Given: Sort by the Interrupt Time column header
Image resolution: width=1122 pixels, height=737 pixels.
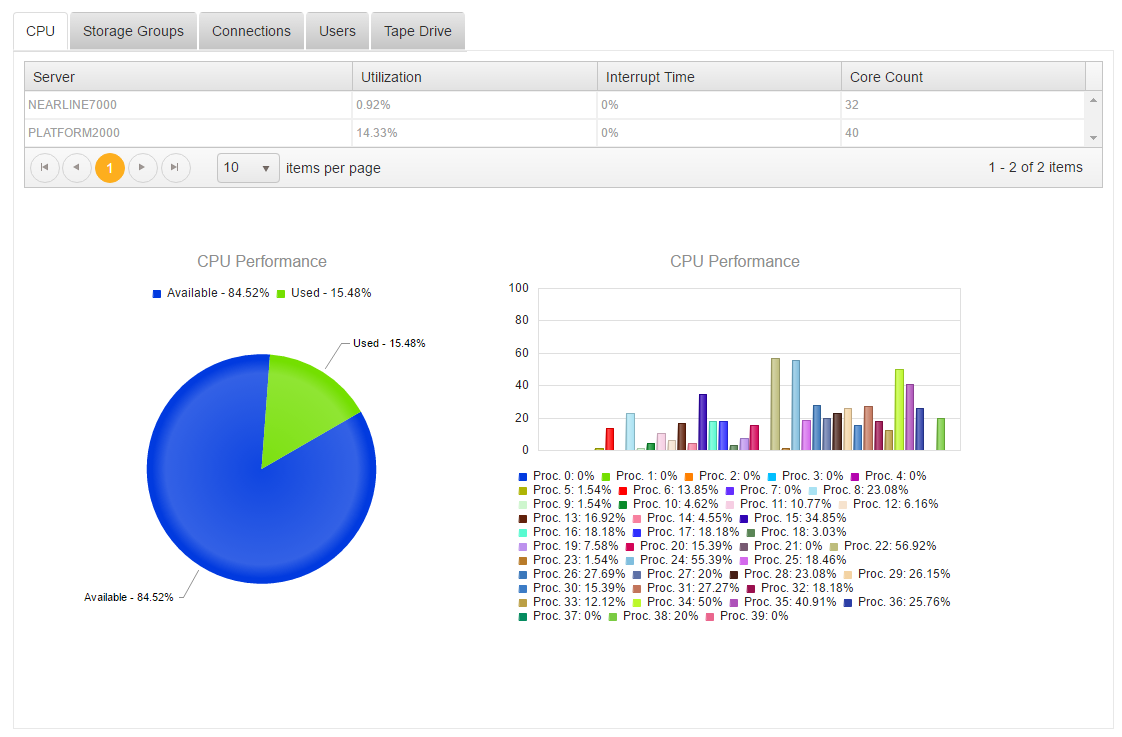Looking at the screenshot, I should coord(719,77).
